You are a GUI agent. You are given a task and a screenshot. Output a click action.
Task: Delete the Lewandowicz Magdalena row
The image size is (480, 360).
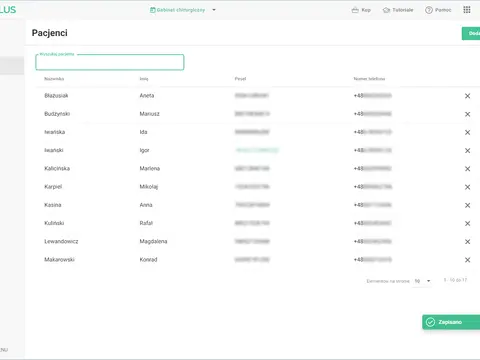click(467, 242)
